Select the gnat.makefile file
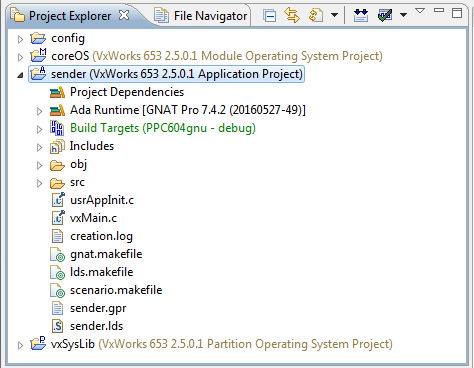The image size is (474, 368). [106, 254]
